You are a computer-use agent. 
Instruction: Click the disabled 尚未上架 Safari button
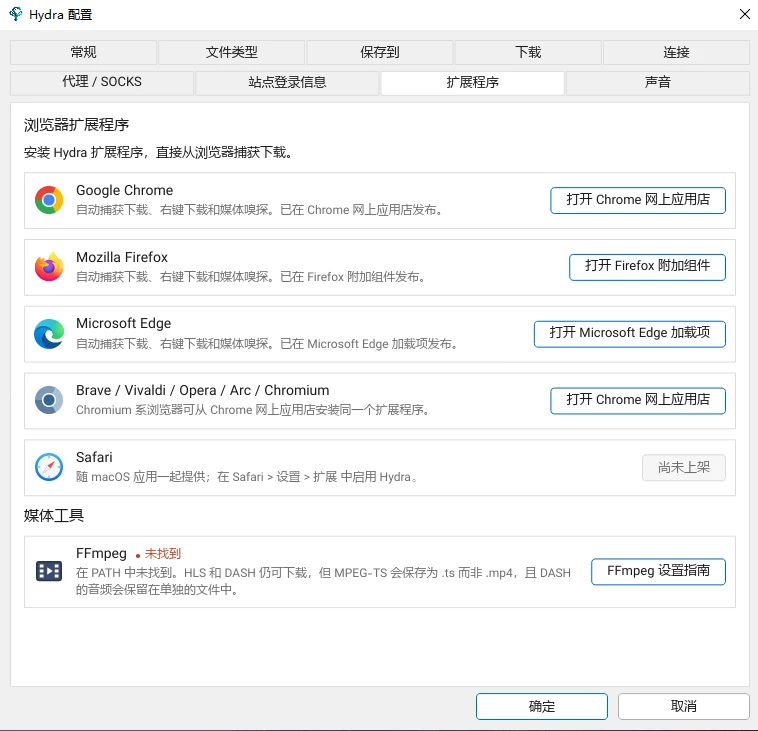coord(684,467)
